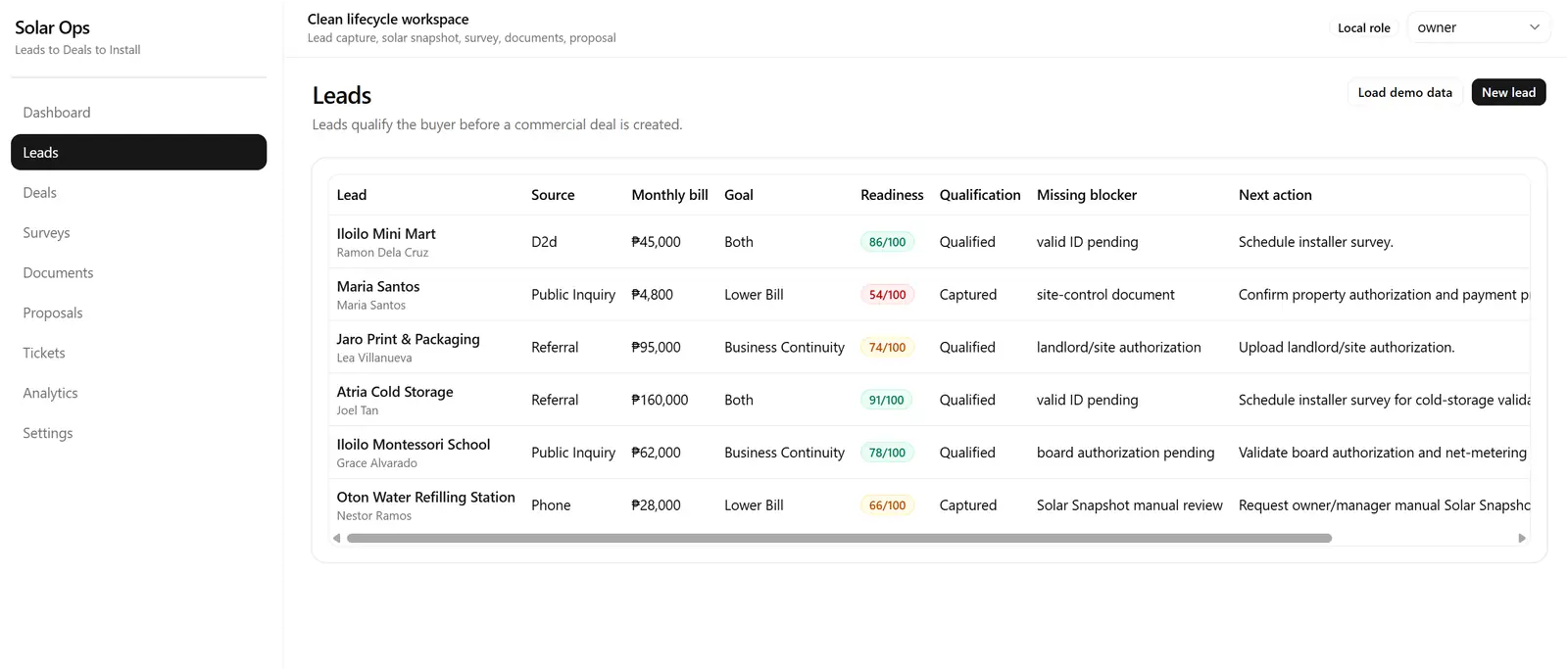Click the ₱95,000 monthly bill cell
Screen dimensions: 1568x670
(656, 348)
